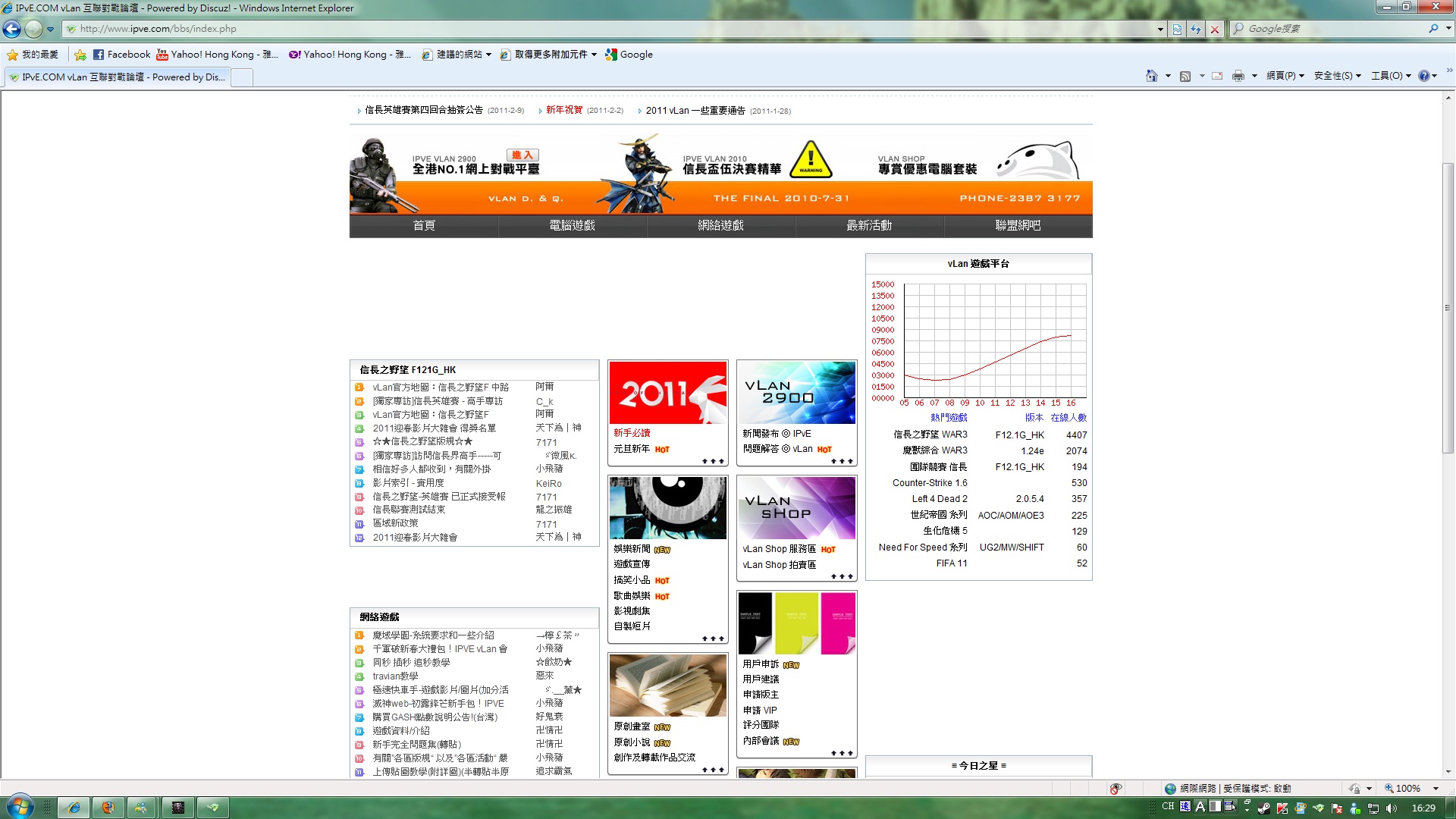The width and height of the screenshot is (1456, 819).
Task: Click the Facebook bookmark in favorites bar
Action: (121, 55)
